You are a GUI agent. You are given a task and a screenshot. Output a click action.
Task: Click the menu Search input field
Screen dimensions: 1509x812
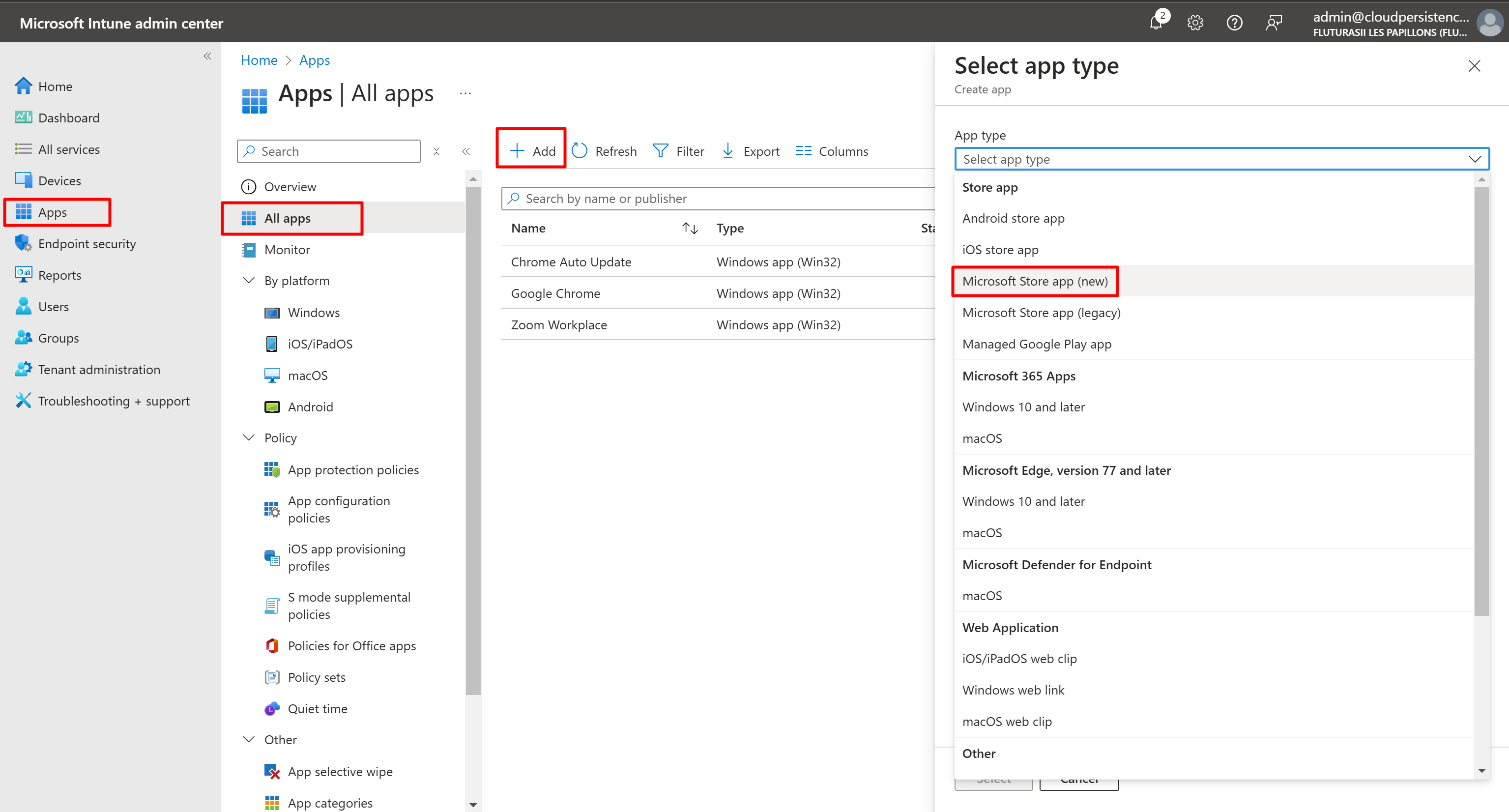329,151
